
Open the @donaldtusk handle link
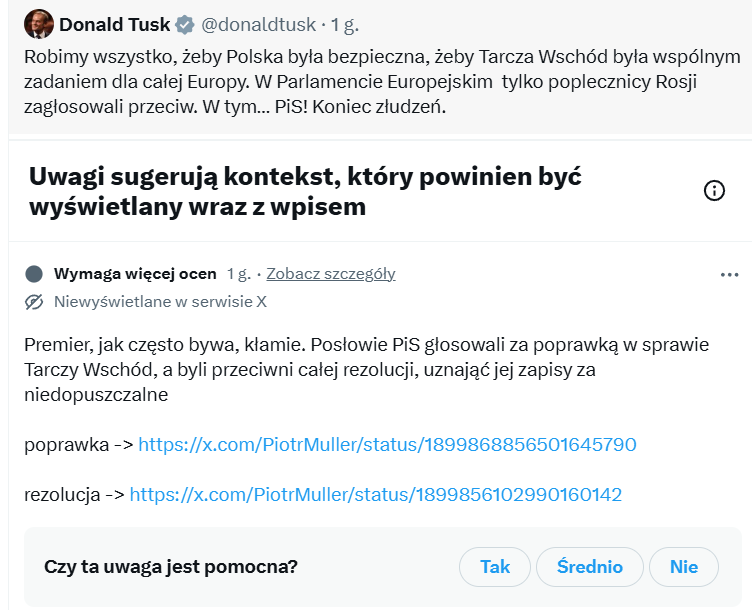[260, 24]
